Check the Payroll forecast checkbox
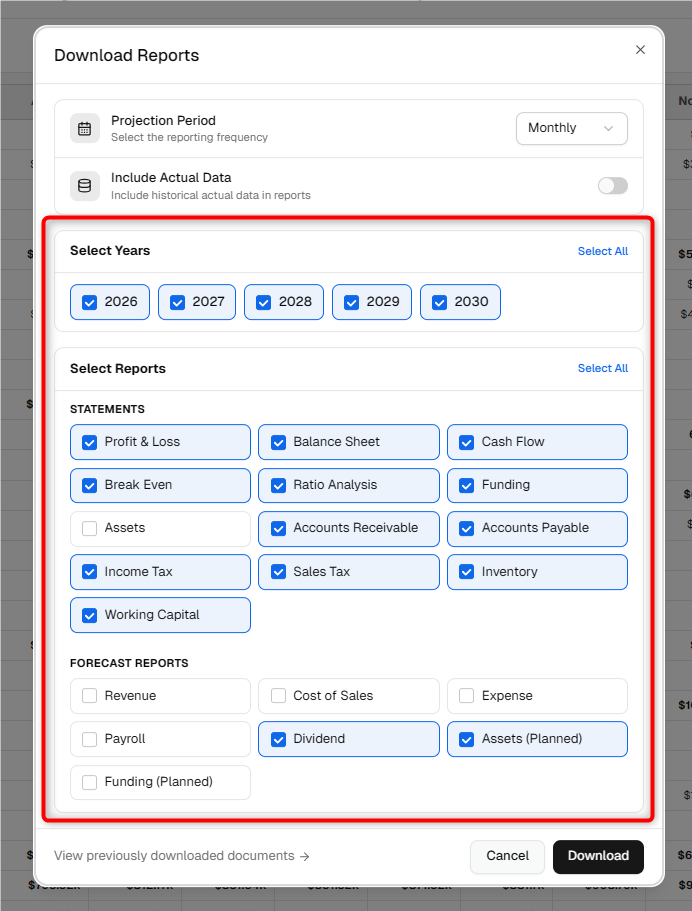 tap(89, 739)
